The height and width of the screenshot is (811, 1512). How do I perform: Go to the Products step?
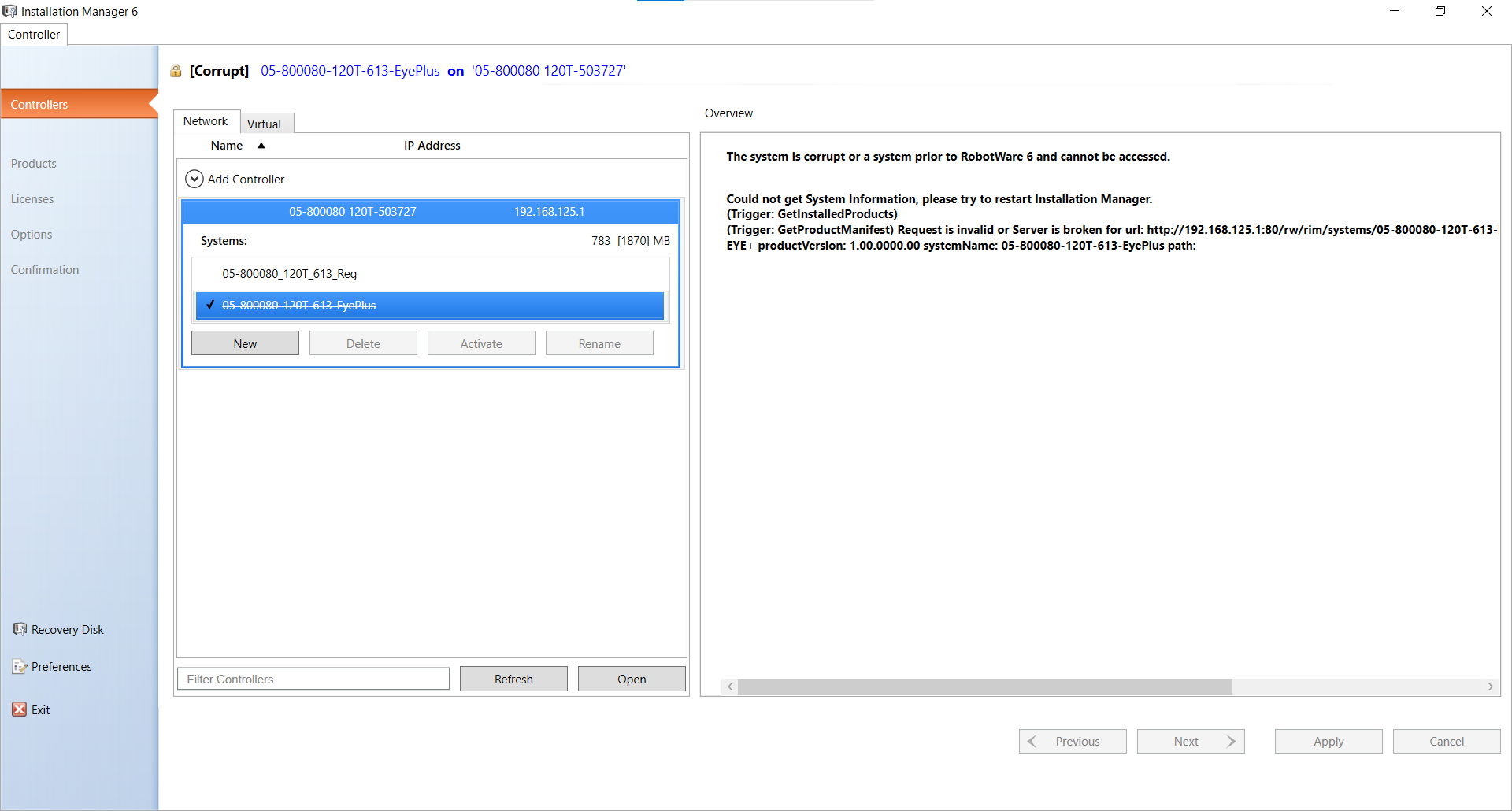(34, 164)
